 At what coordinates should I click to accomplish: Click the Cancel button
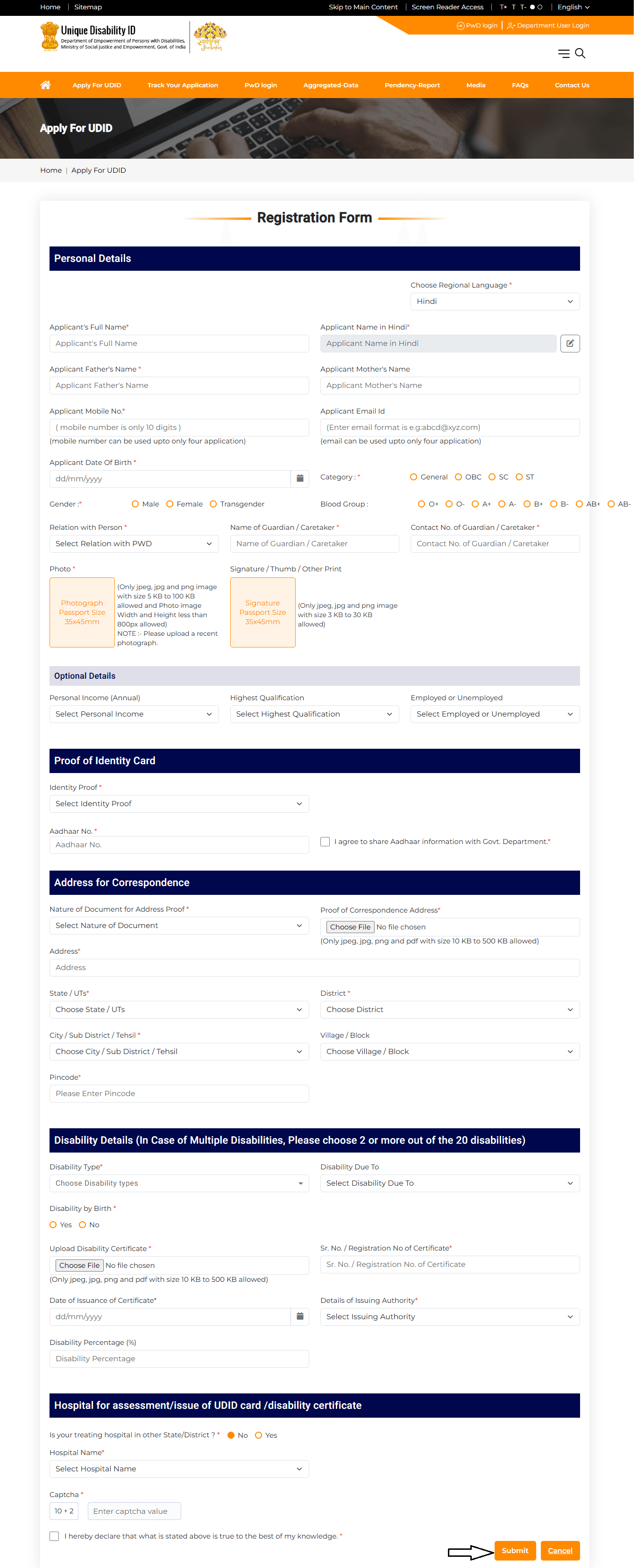coord(560,1550)
